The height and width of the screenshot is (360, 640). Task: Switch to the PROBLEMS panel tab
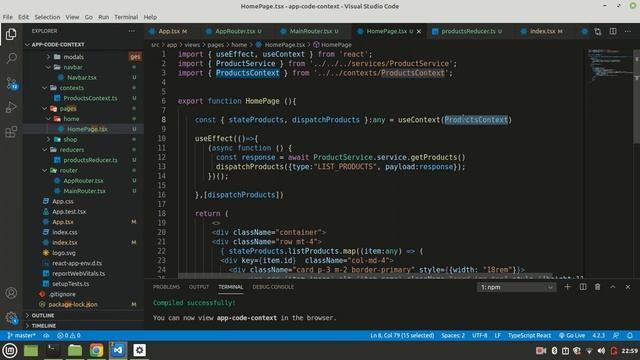pyautogui.click(x=166, y=287)
